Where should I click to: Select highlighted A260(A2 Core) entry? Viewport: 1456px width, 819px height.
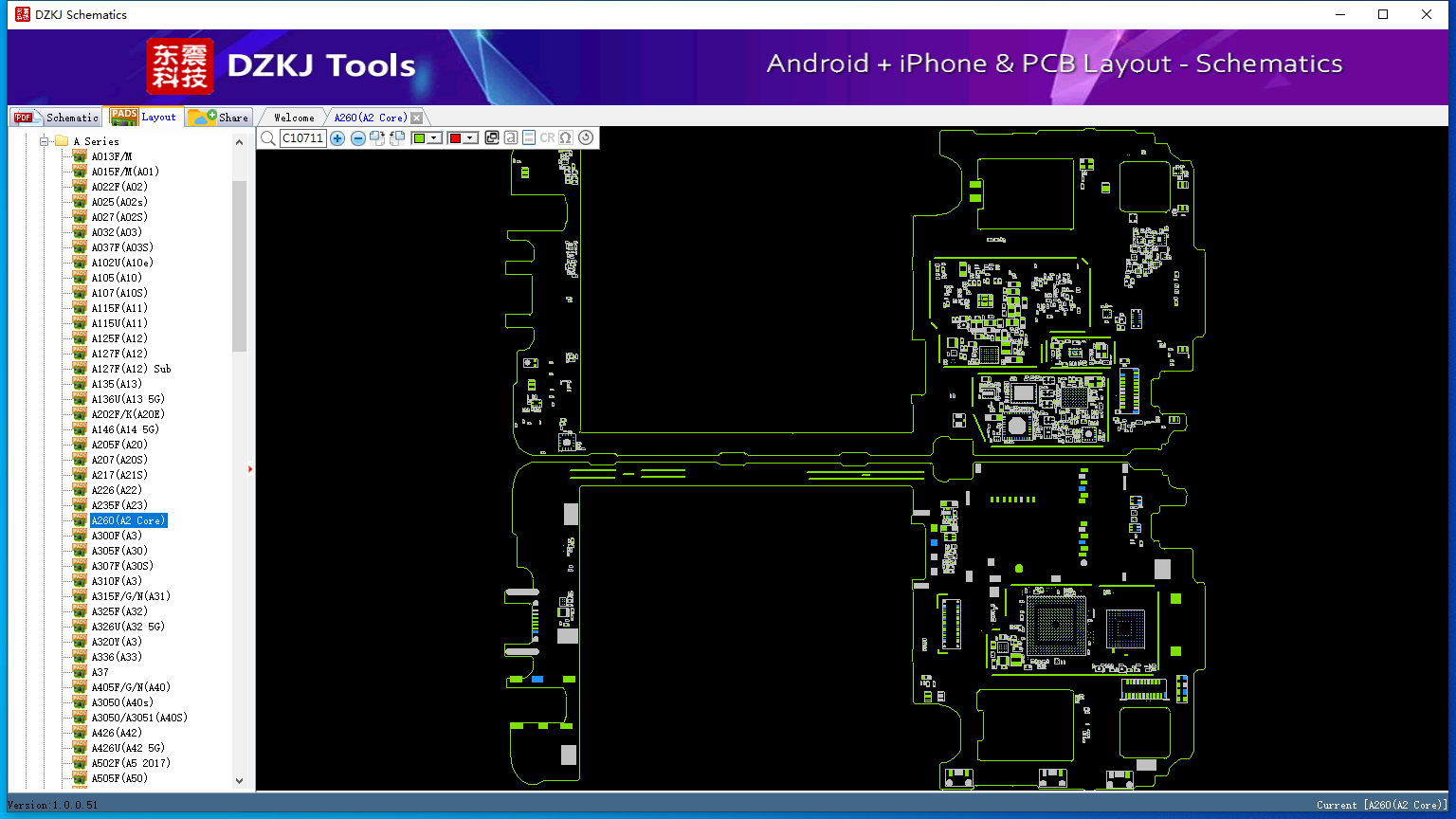pyautogui.click(x=129, y=520)
